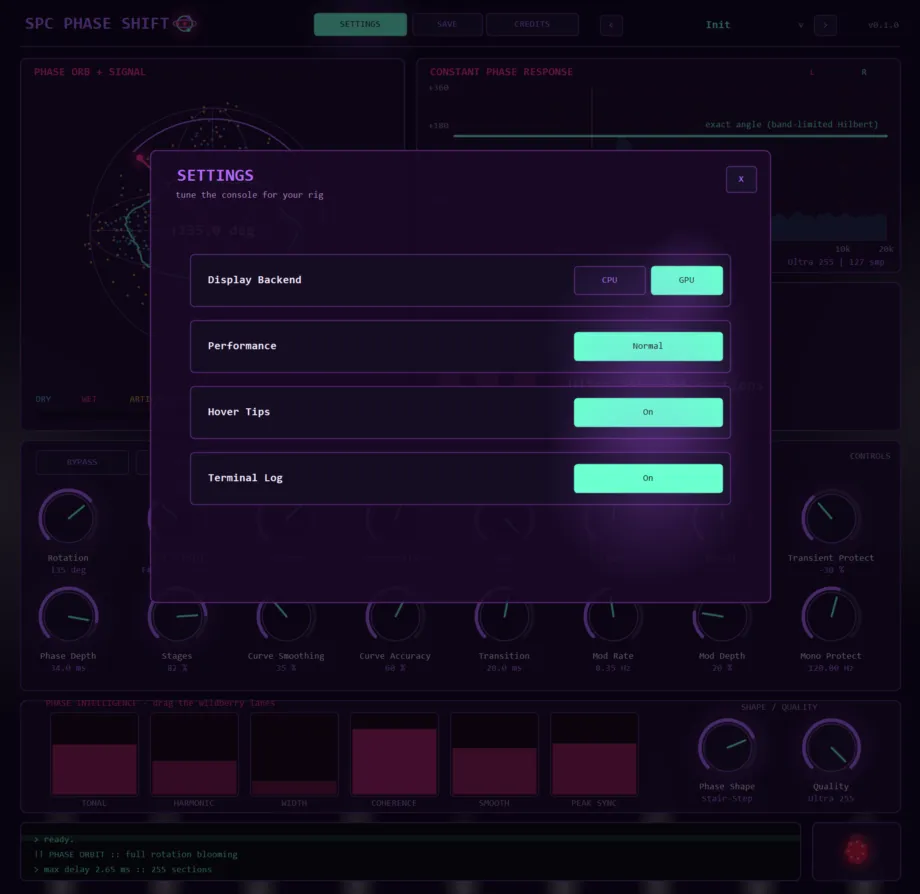
Task: Click the Phase Shape knob
Action: (727, 747)
